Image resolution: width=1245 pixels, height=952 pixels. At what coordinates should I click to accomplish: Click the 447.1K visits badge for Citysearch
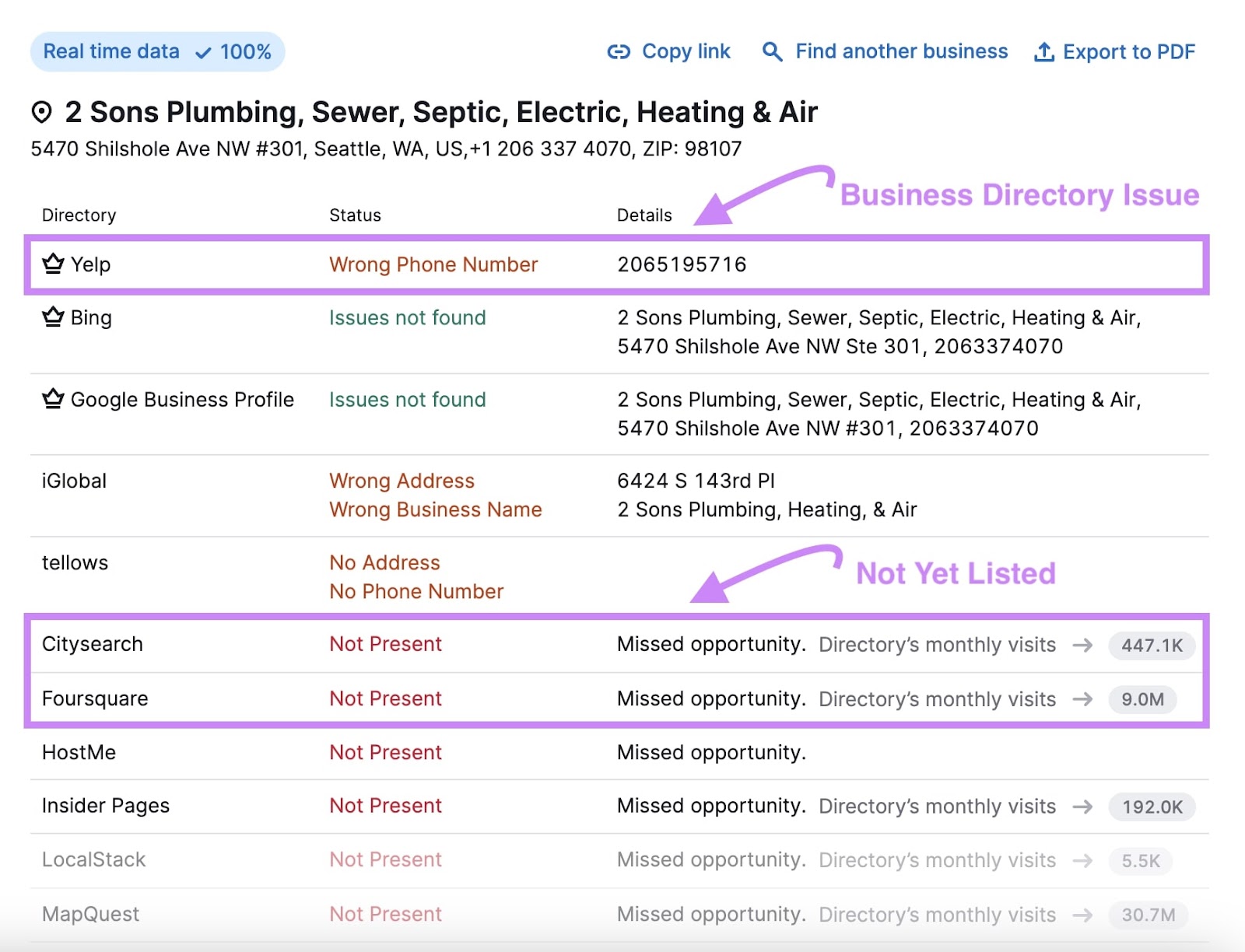click(x=1152, y=645)
